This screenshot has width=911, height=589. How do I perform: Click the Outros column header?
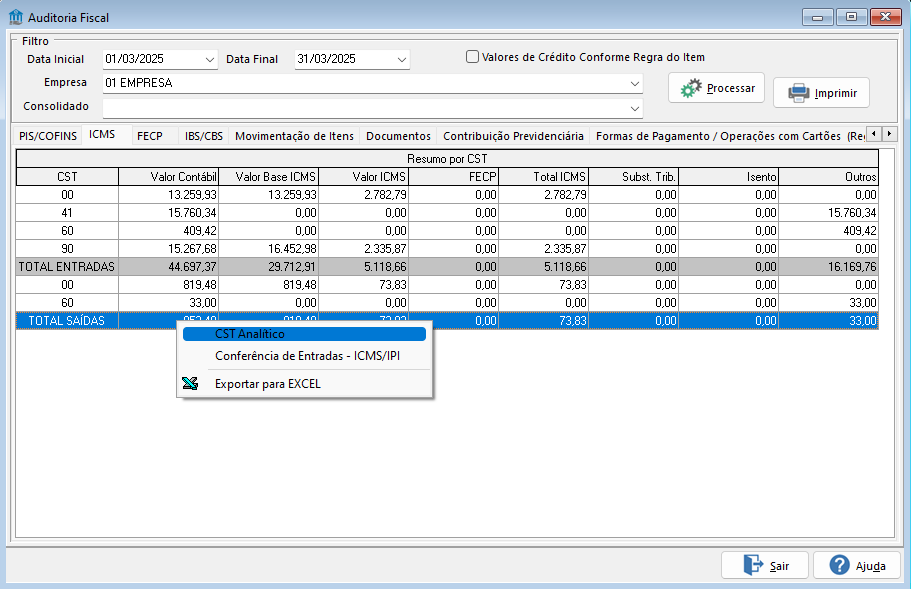pyautogui.click(x=828, y=177)
